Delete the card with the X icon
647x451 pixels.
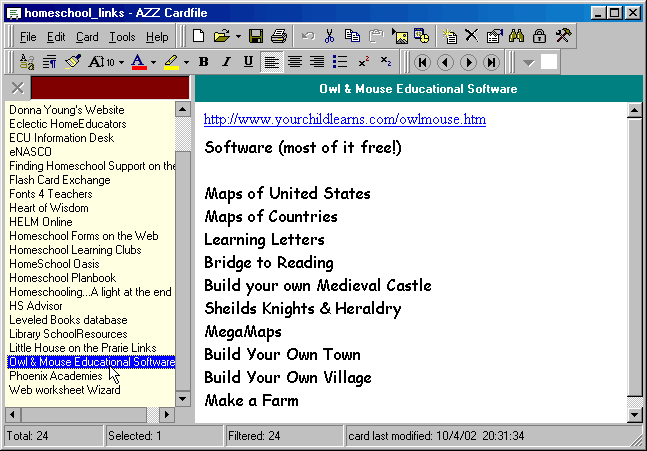click(472, 36)
